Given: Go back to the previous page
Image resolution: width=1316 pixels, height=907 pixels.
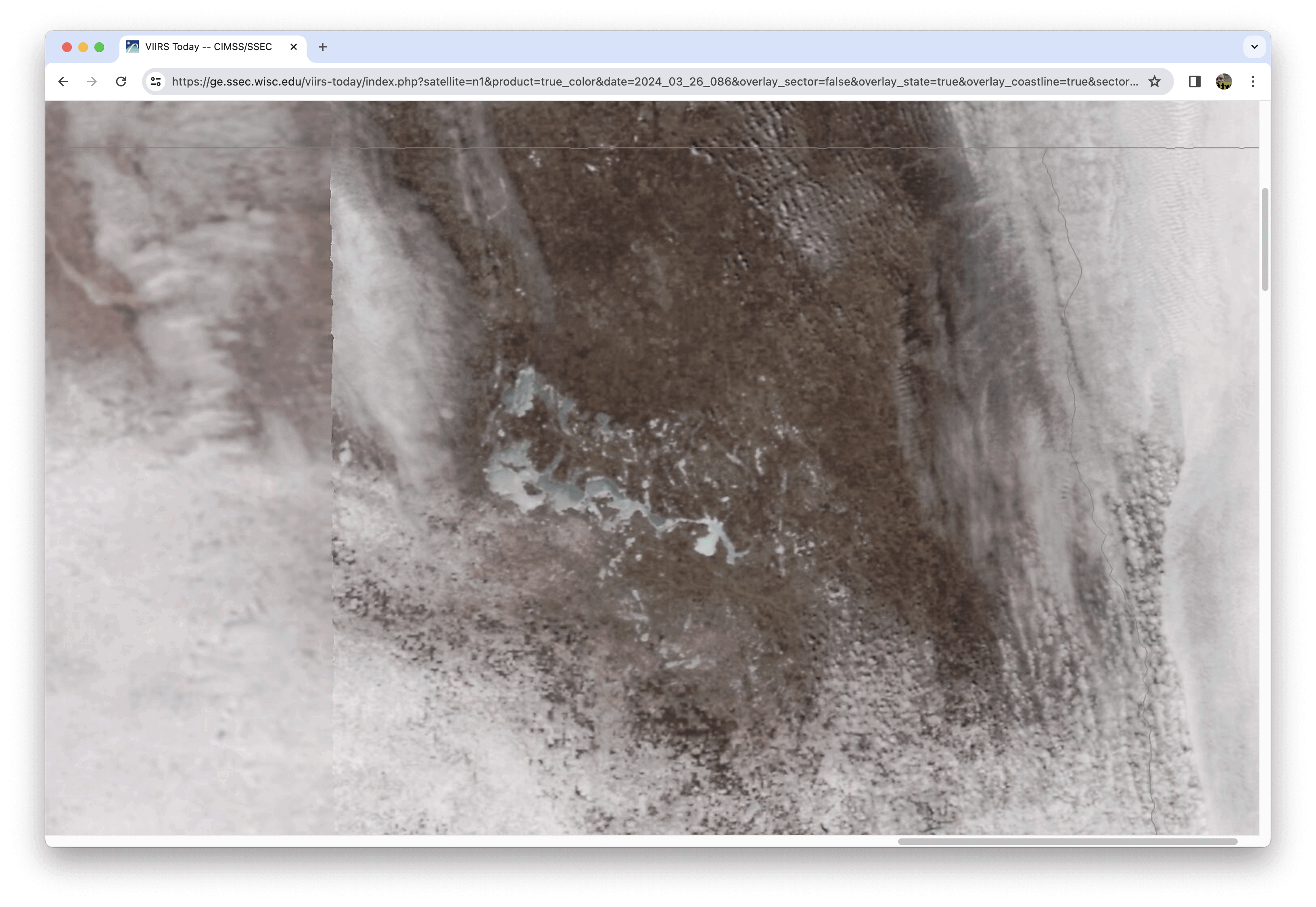Looking at the screenshot, I should click(x=63, y=81).
